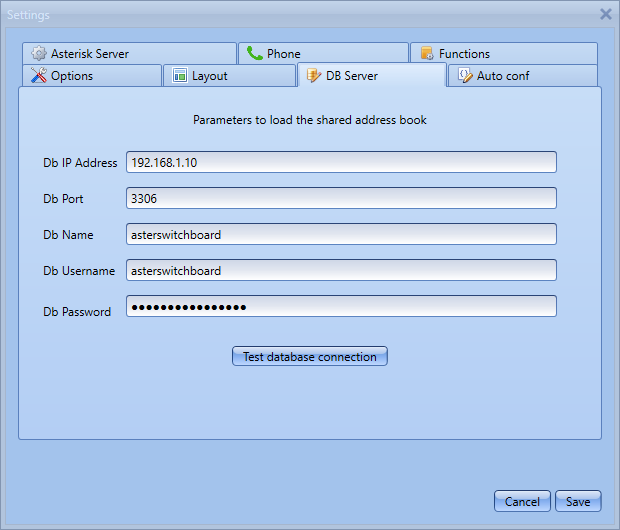Click the Db Password field
The width and height of the screenshot is (620, 530).
tap(341, 306)
